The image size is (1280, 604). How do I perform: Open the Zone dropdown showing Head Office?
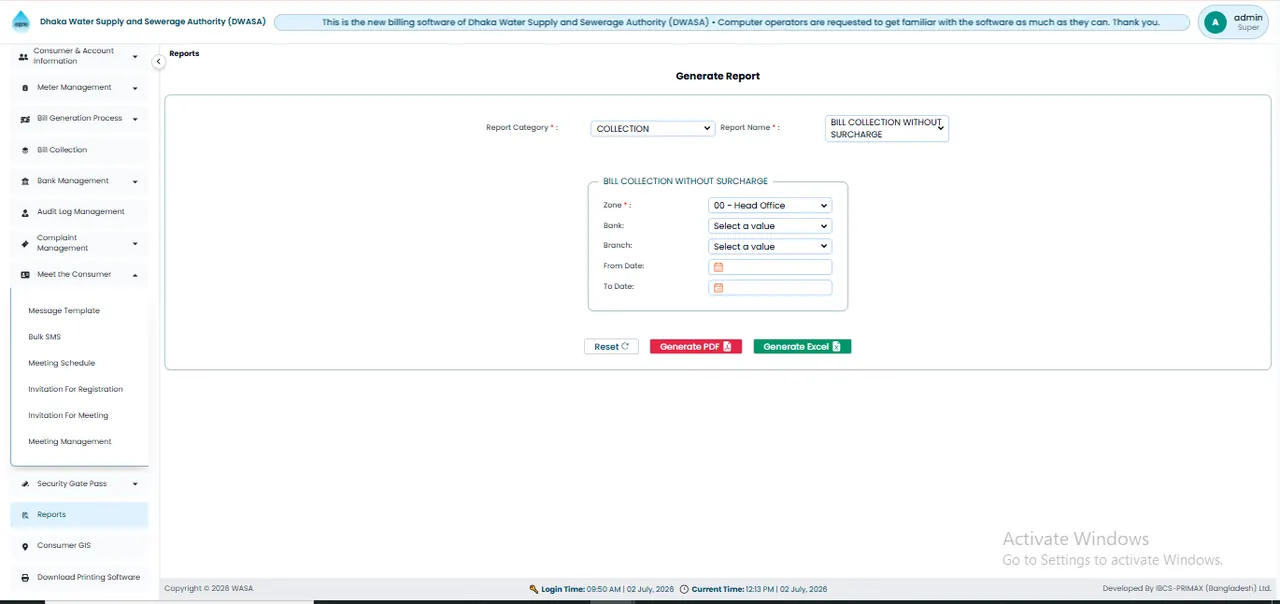coord(770,205)
